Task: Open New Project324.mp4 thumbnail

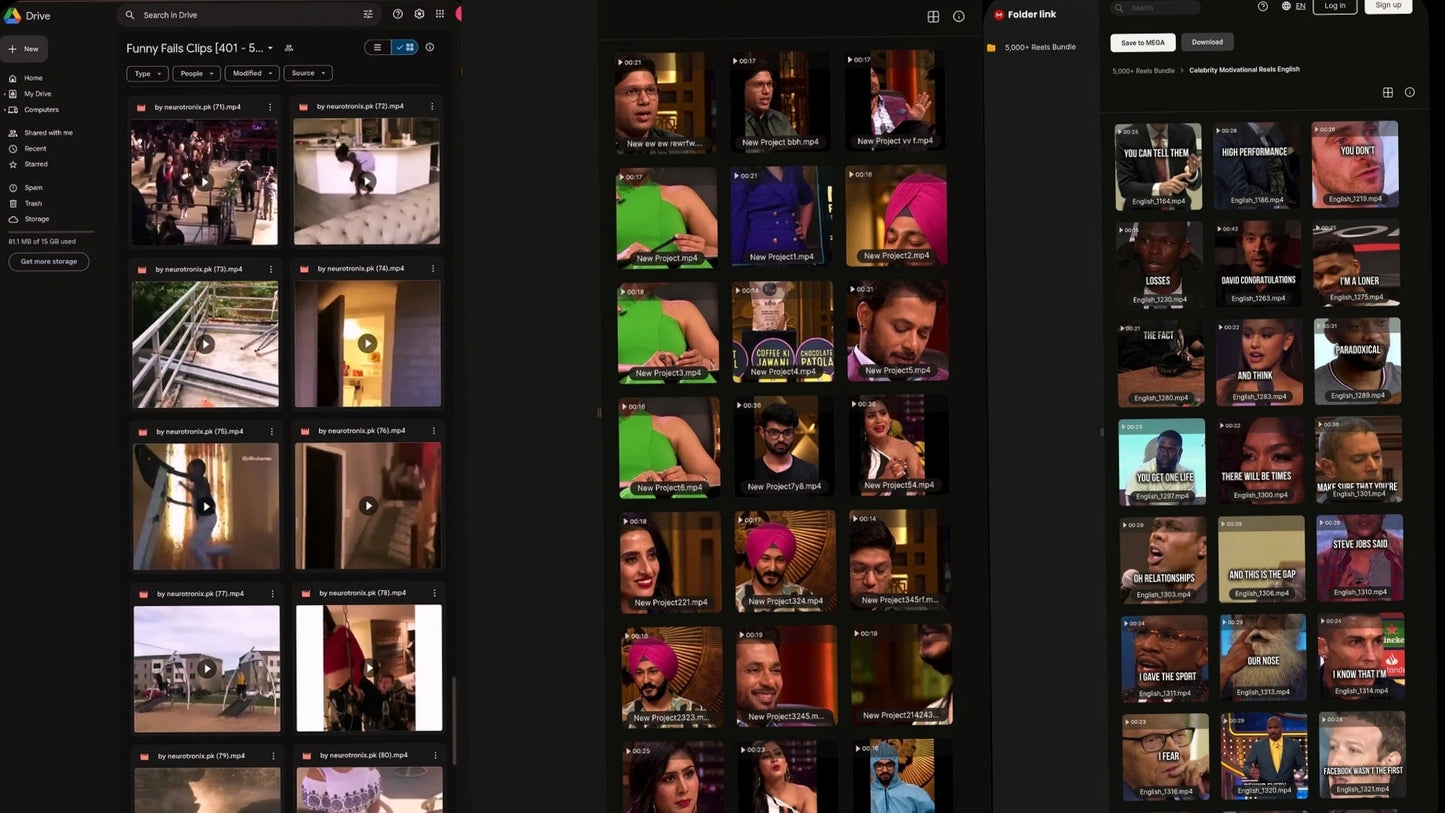Action: point(785,561)
